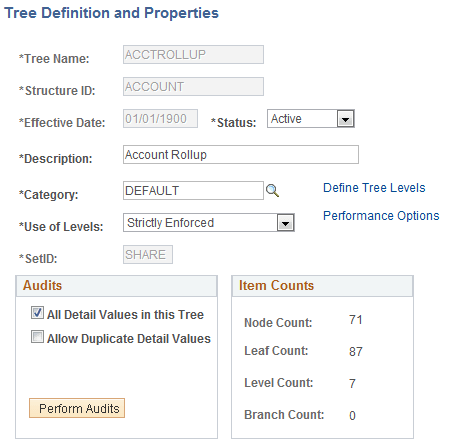Click the Item Counts group header

click(x=322, y=286)
